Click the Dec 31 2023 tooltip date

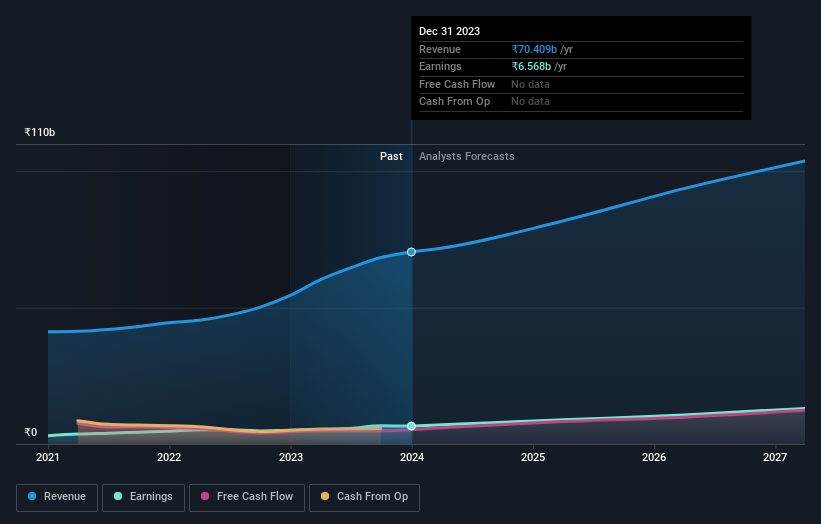(449, 31)
